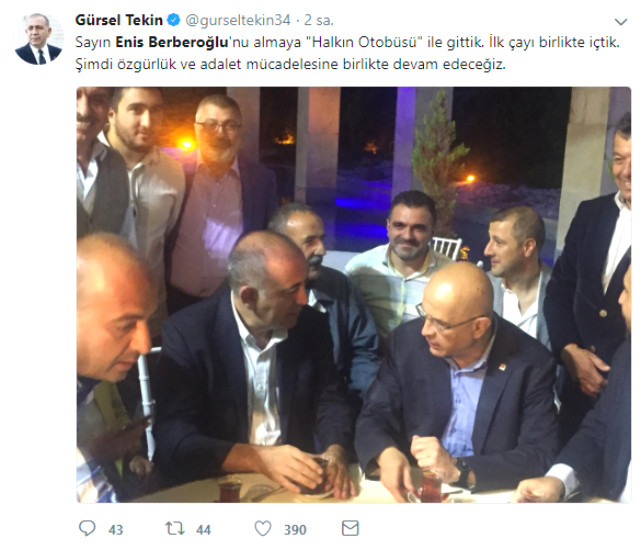Send tweet via the envelope message icon
Viewport: 640px width, 549px height.
click(x=350, y=528)
